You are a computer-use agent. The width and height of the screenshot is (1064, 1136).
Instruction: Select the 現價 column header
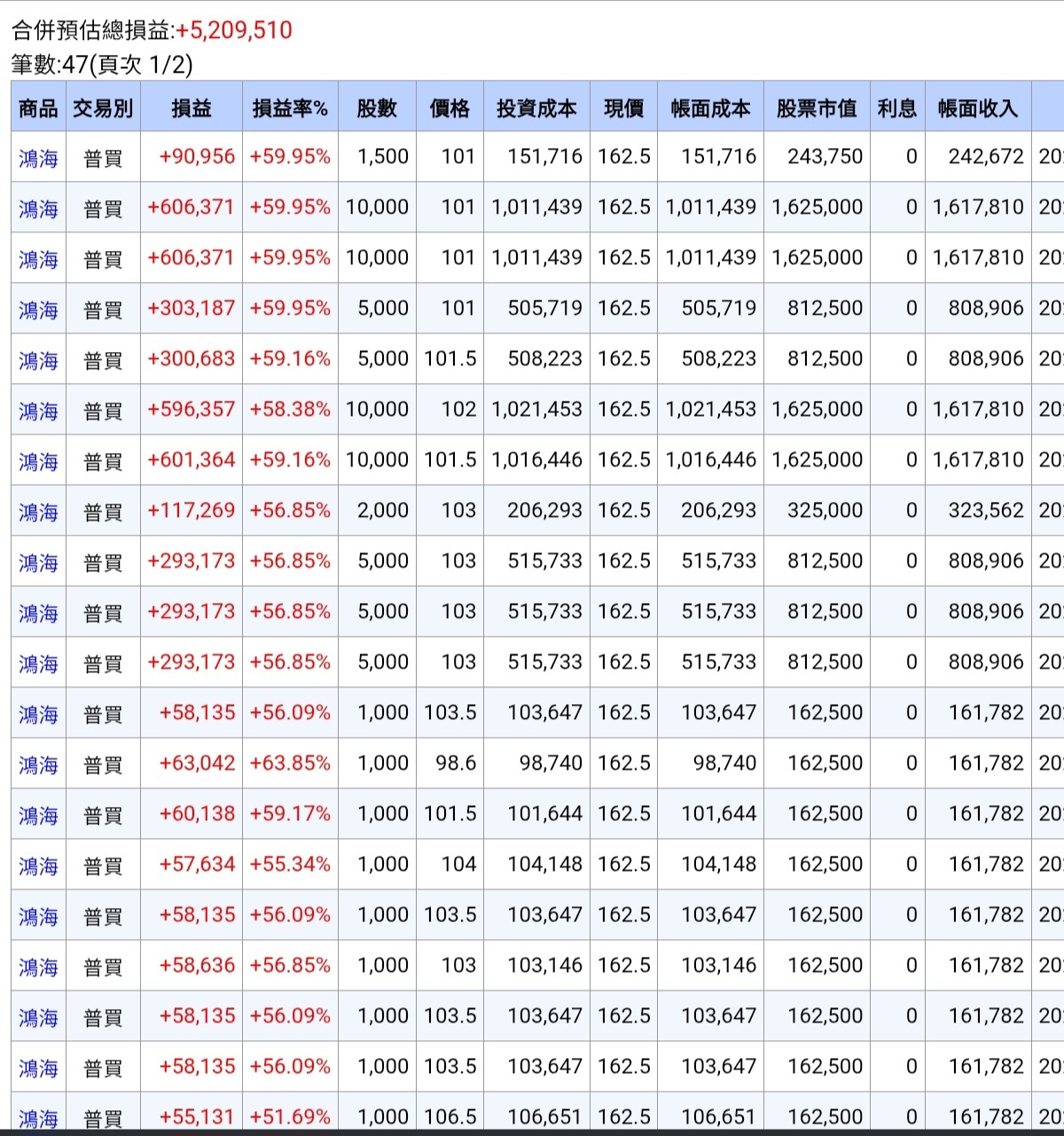(x=623, y=108)
